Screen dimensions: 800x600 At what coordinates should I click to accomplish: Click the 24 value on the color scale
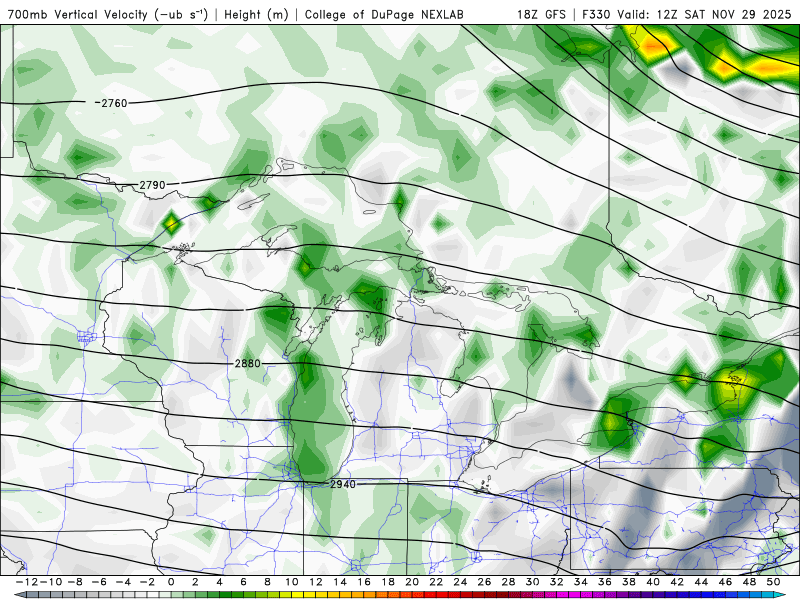pos(460,582)
